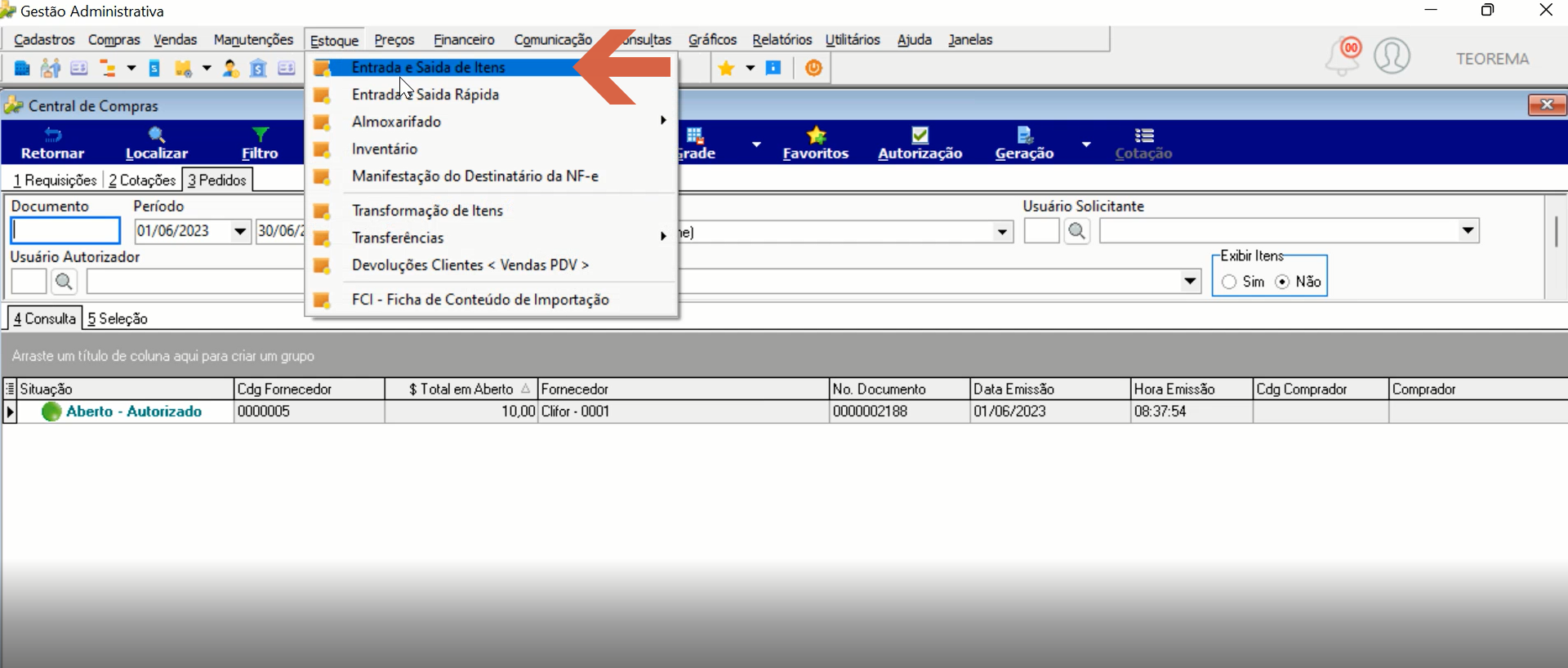This screenshot has width=1568, height=668.
Task: Click the user with coin toolbar icon
Action: coord(231,69)
